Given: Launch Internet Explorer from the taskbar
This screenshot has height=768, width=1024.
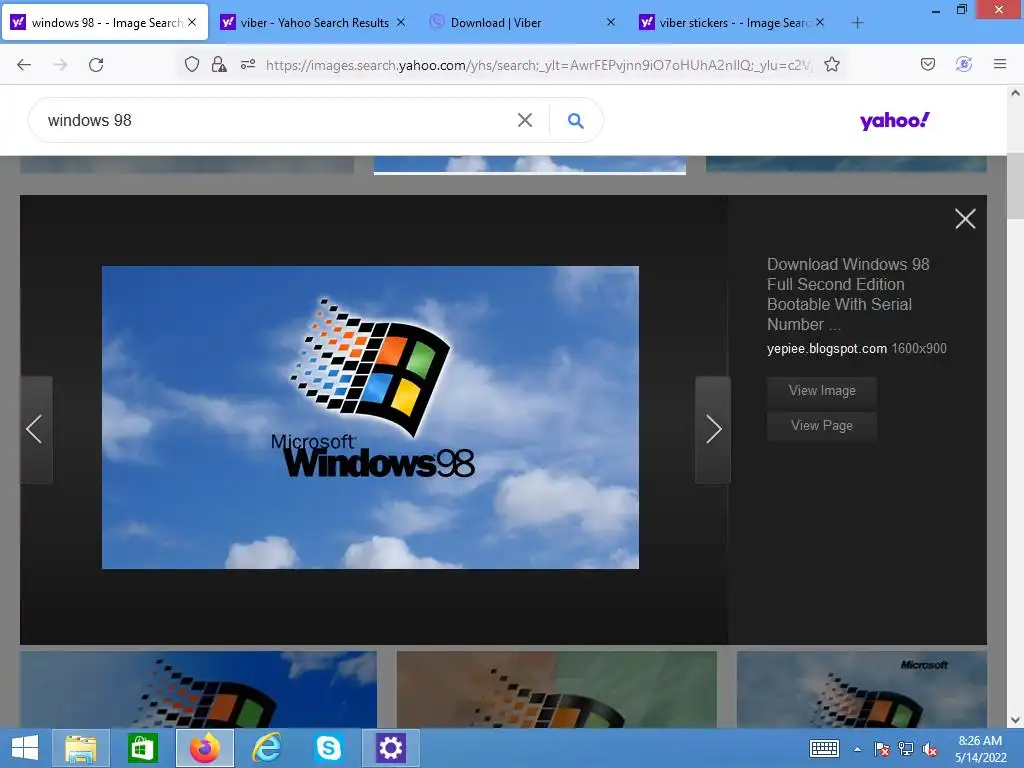Looking at the screenshot, I should pos(266,748).
